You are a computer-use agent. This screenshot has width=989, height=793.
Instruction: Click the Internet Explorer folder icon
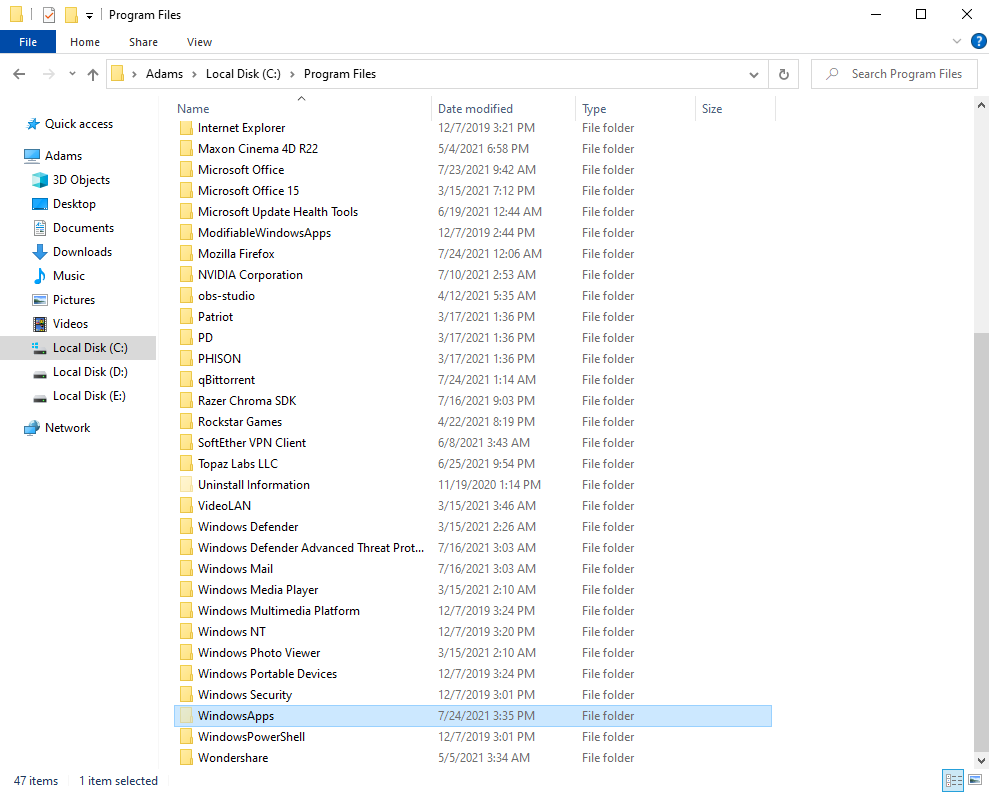coord(186,128)
